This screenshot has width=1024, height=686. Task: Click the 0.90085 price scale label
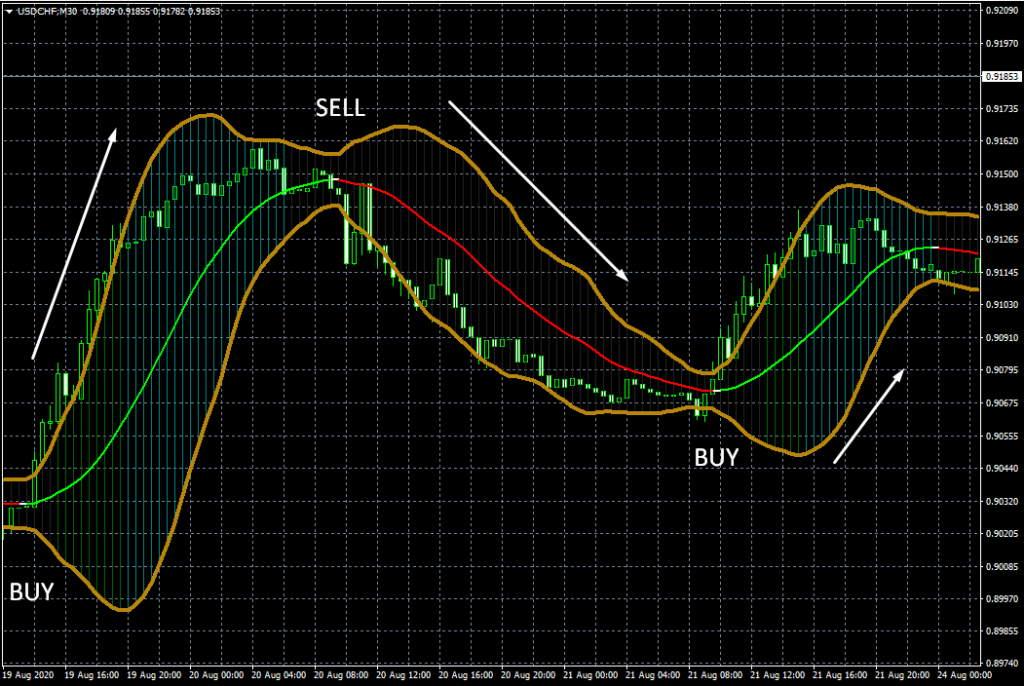tap(1000, 567)
